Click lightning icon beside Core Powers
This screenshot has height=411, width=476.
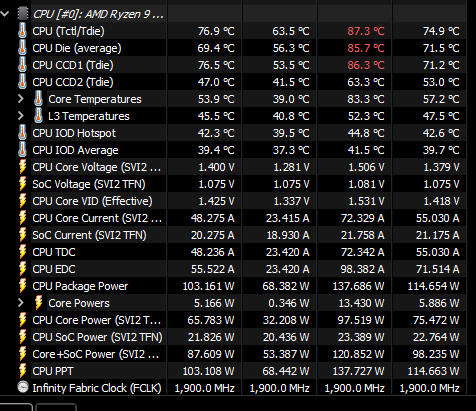pyautogui.click(x=38, y=303)
